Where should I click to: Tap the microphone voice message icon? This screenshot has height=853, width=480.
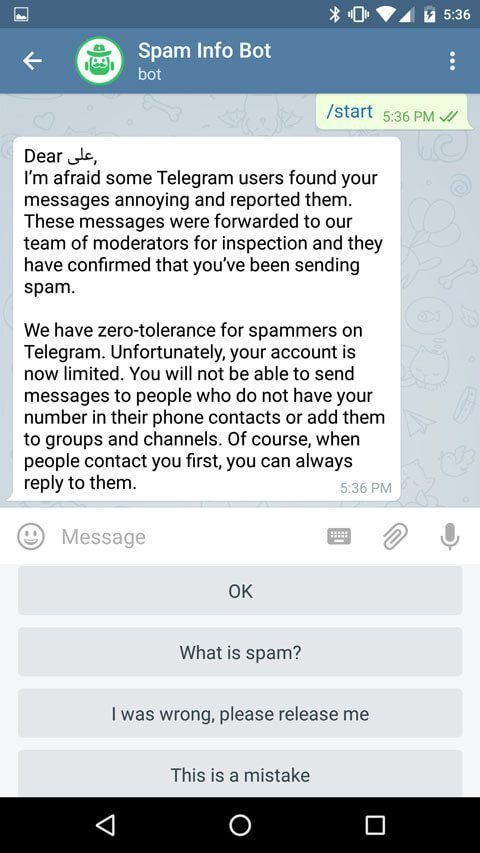point(450,536)
